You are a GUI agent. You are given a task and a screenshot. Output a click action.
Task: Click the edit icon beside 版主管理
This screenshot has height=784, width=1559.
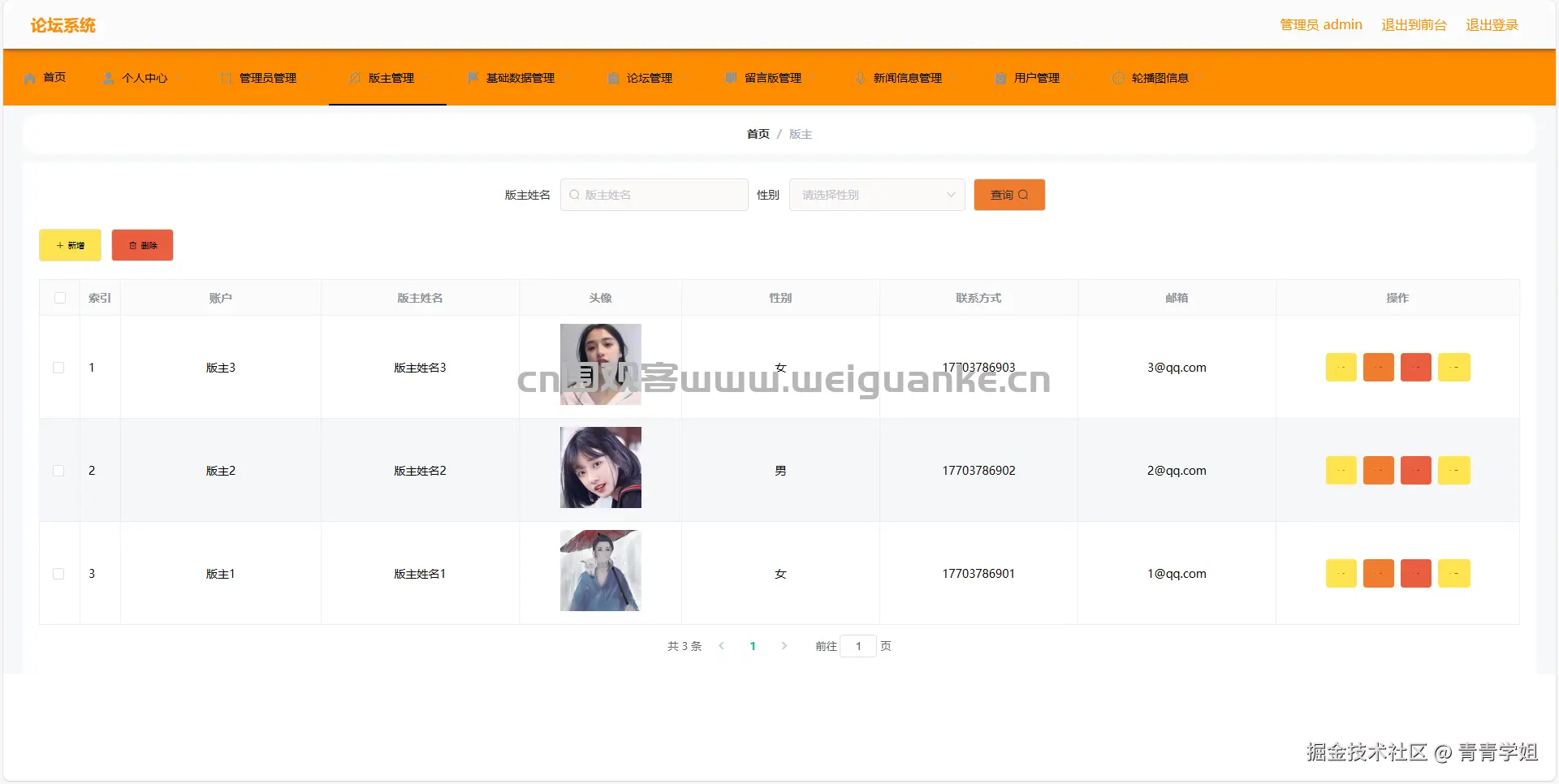coord(355,78)
